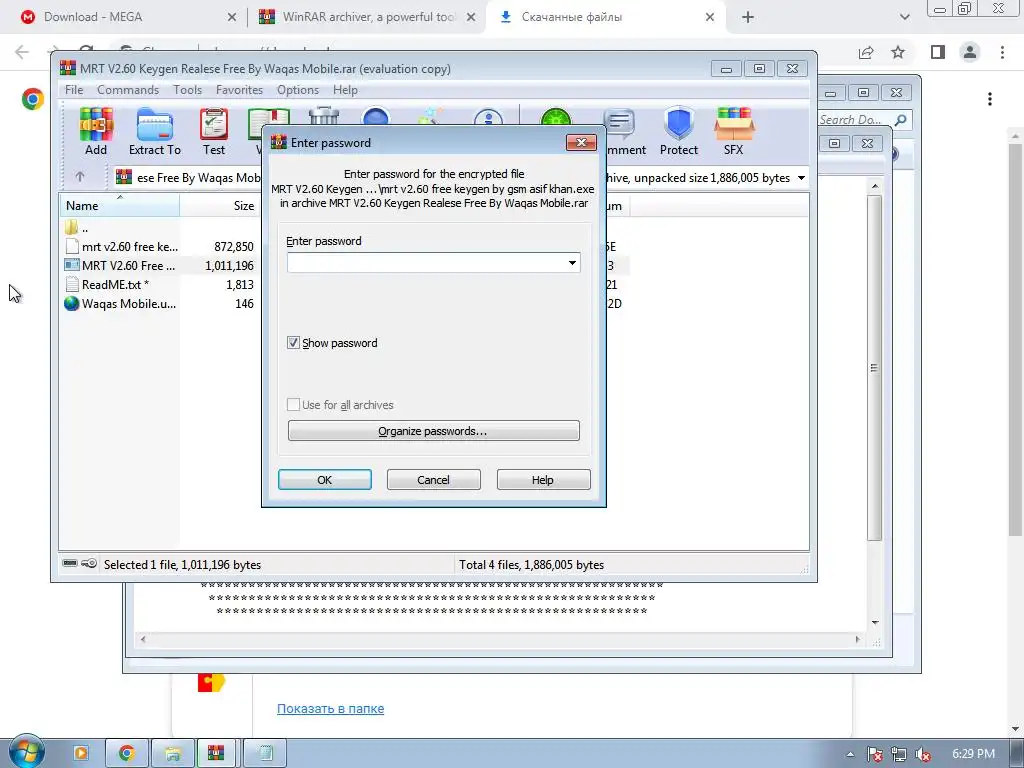
Task: Open the file explorer taskbar icon
Action: coord(172,753)
